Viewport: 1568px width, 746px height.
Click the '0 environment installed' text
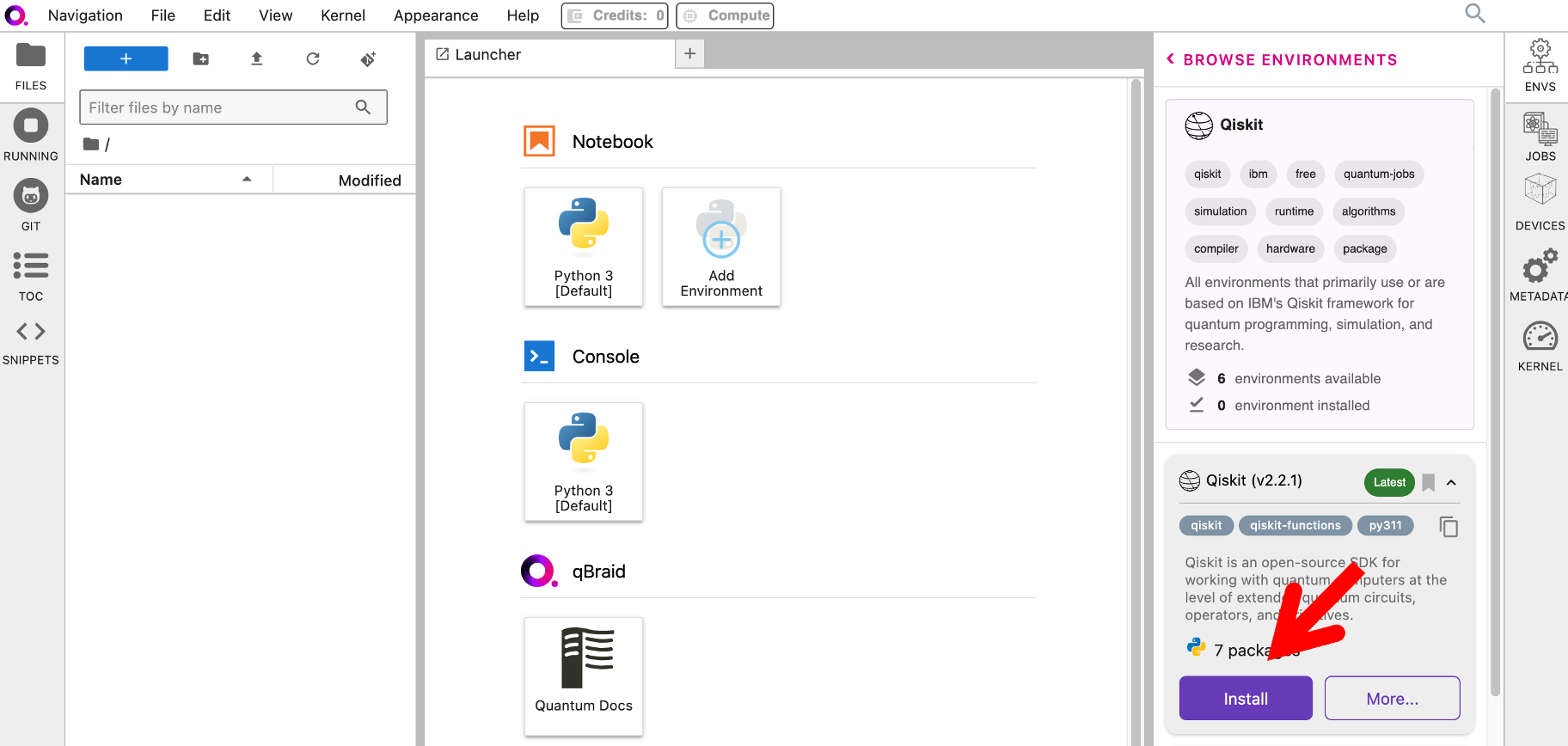[x=1294, y=406]
